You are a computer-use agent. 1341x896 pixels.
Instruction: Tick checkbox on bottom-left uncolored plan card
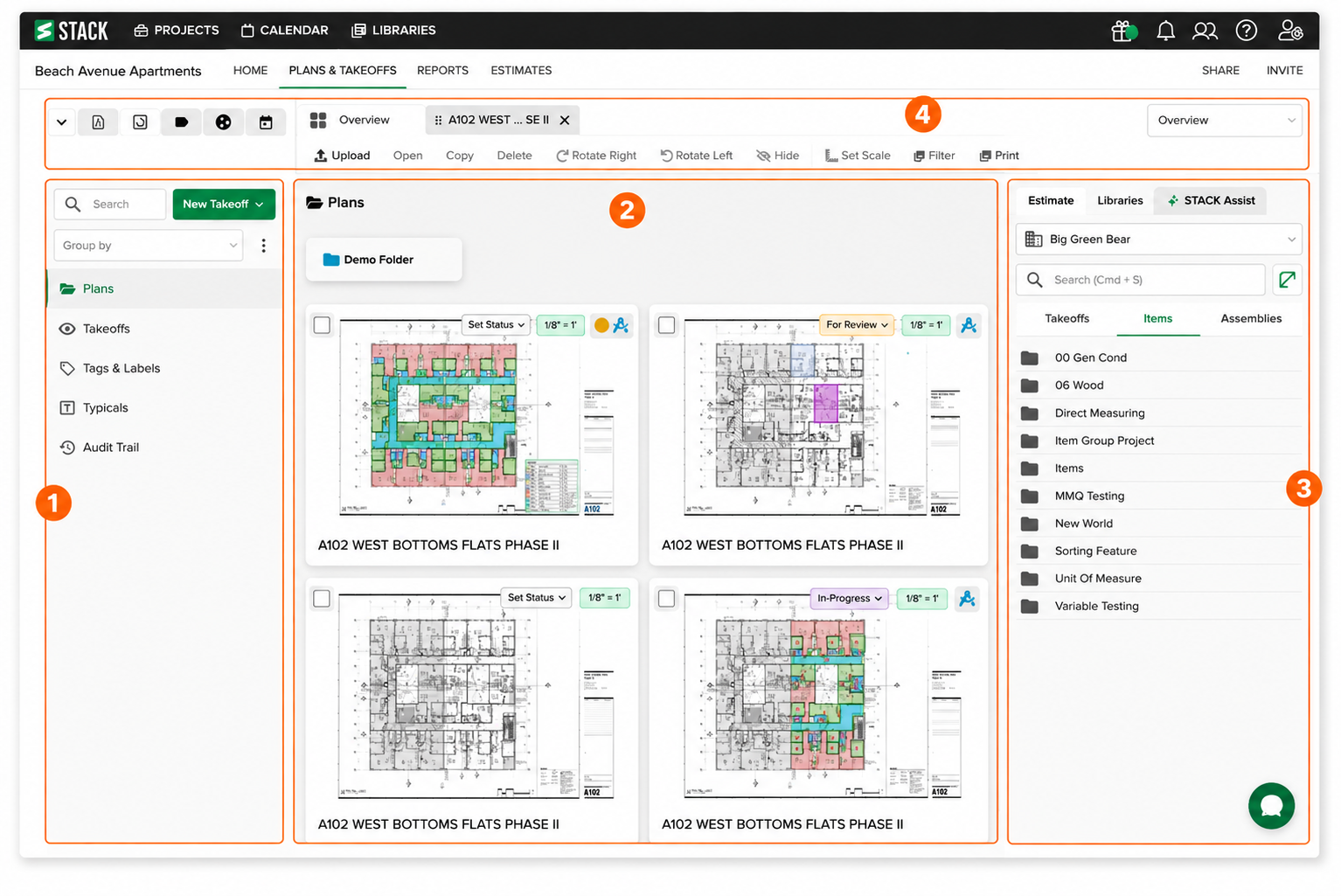tap(322, 599)
